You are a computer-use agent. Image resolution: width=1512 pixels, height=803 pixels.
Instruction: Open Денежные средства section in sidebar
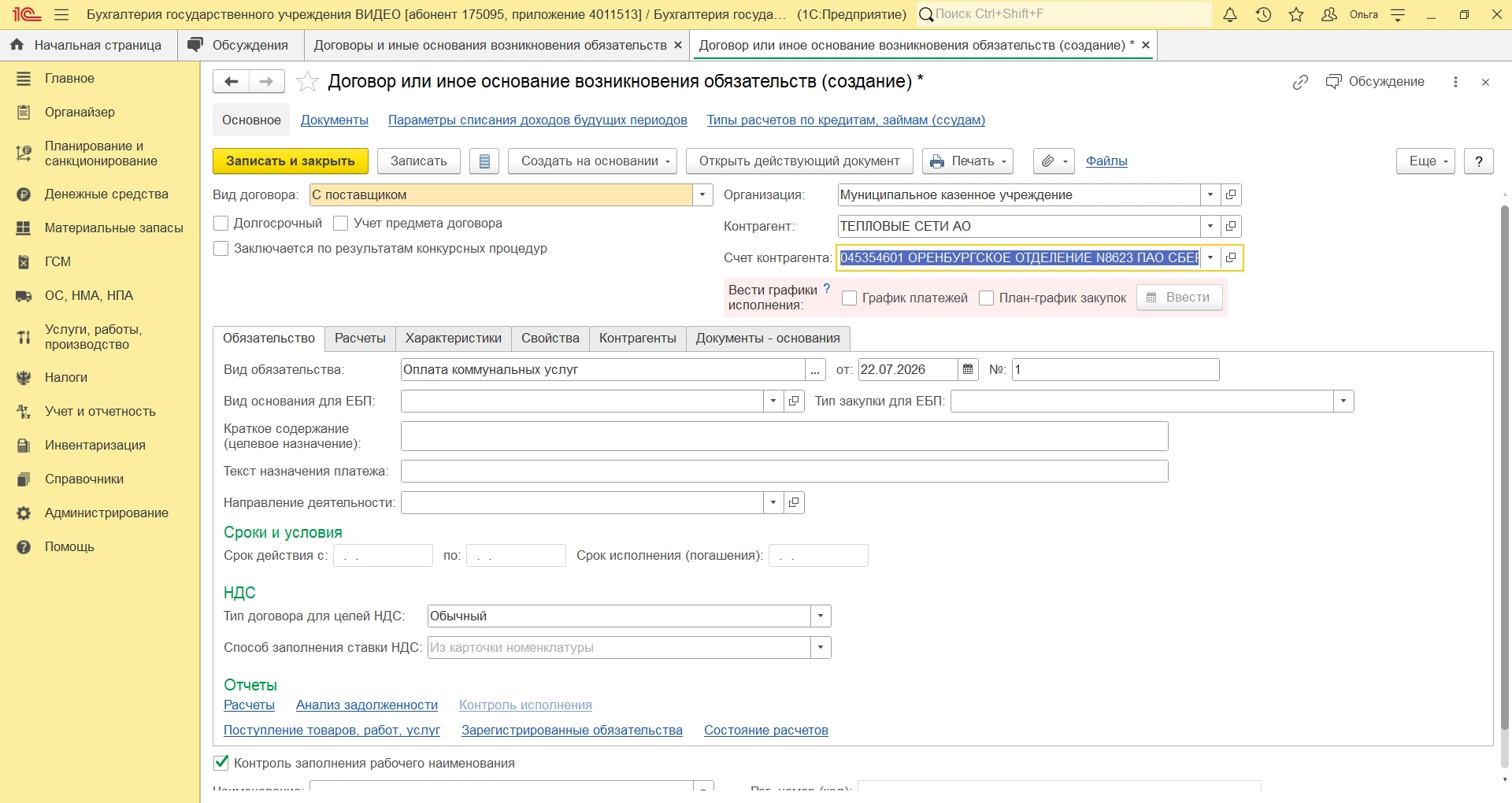coord(100,194)
